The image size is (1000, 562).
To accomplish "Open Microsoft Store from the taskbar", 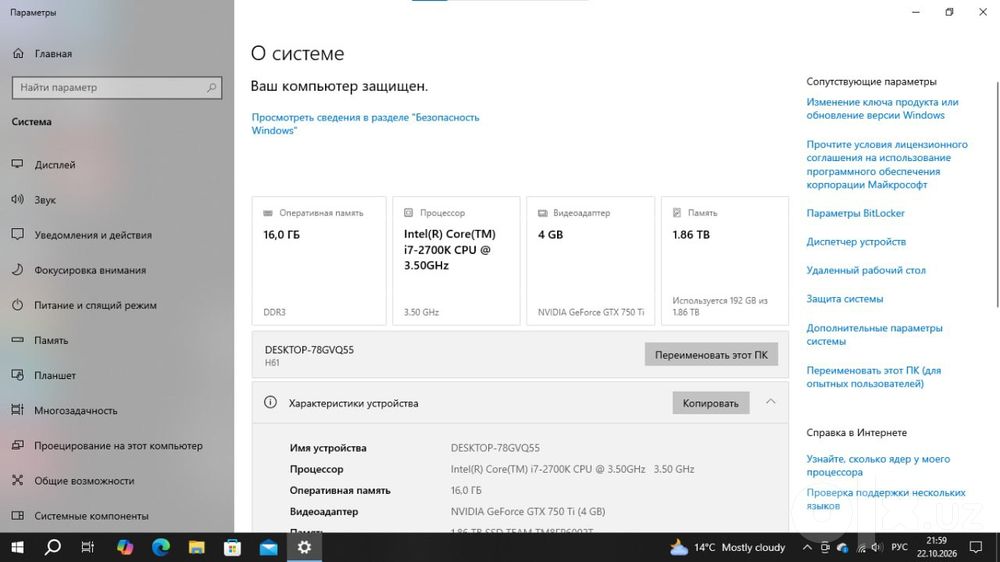I will [232, 547].
